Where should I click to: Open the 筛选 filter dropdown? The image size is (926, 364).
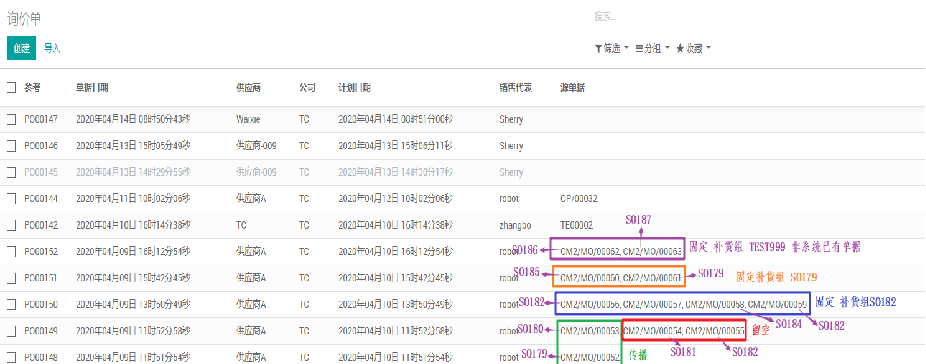coord(611,49)
